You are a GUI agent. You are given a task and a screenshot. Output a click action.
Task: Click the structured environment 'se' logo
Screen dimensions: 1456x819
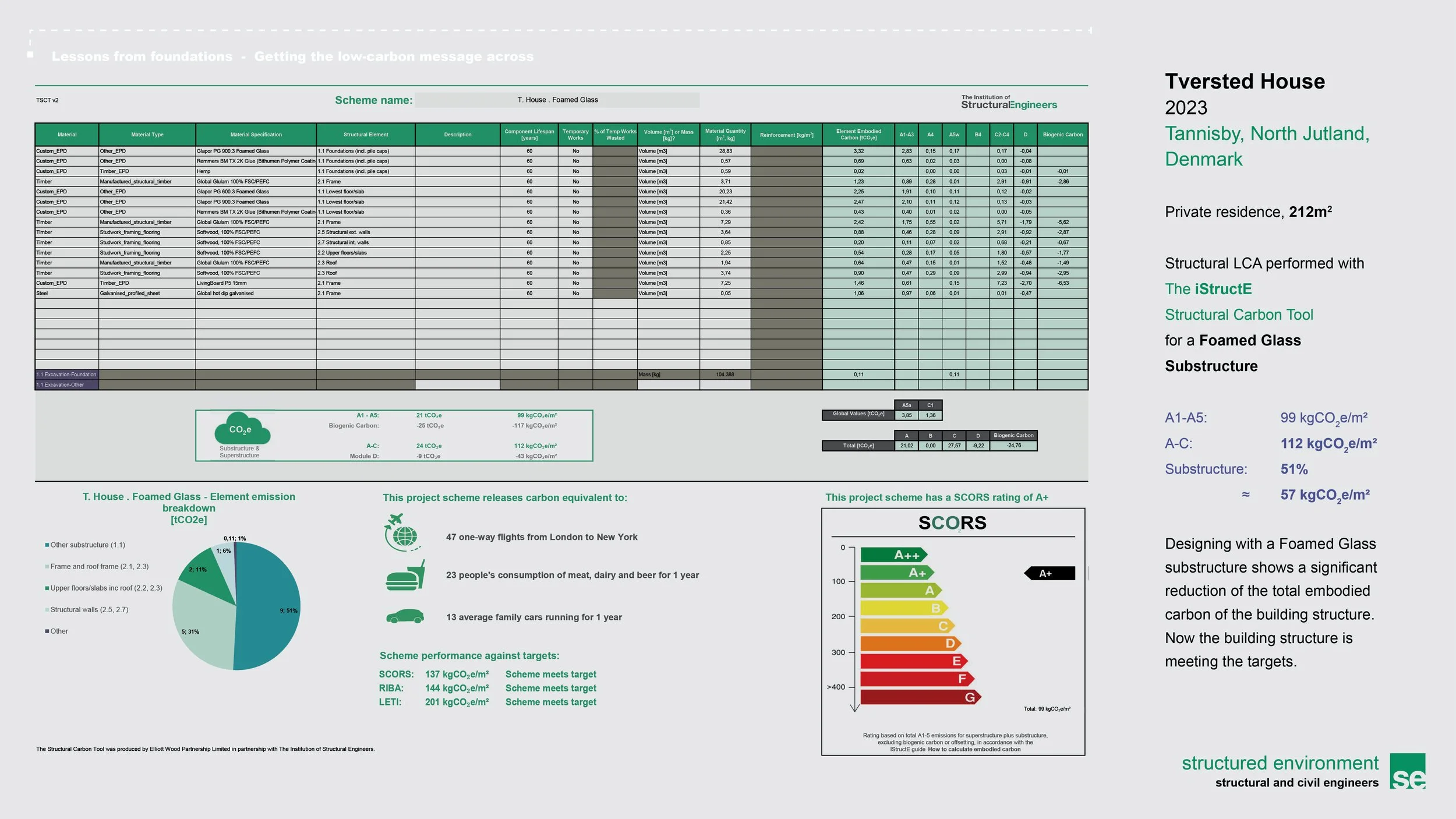1407,771
